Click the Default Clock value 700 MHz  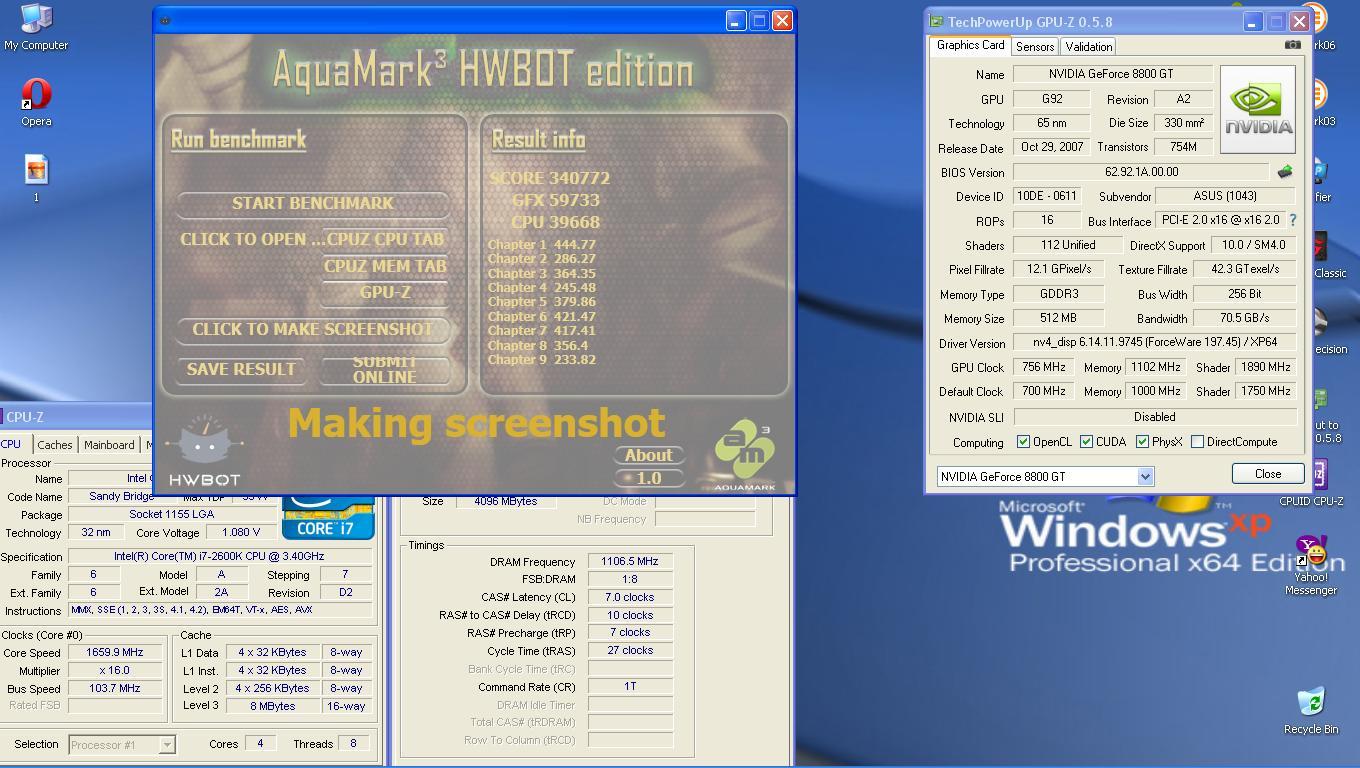pos(1043,392)
